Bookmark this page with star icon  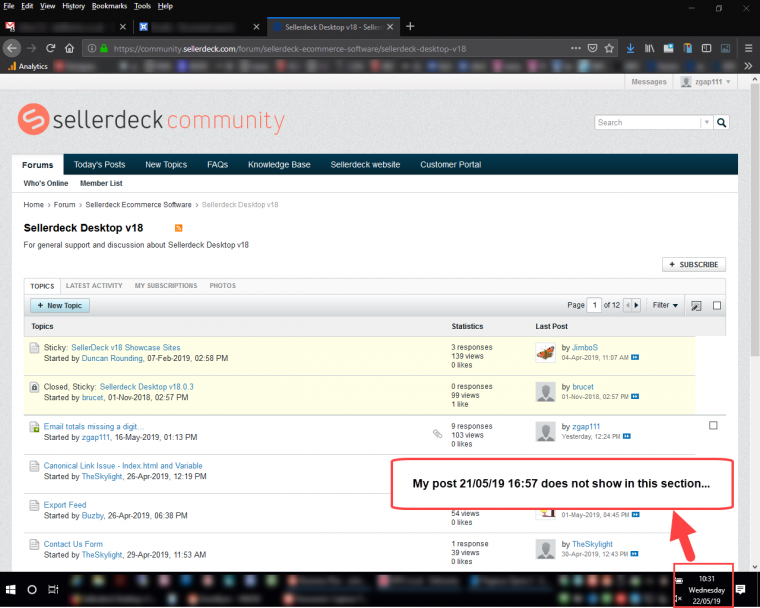point(610,48)
